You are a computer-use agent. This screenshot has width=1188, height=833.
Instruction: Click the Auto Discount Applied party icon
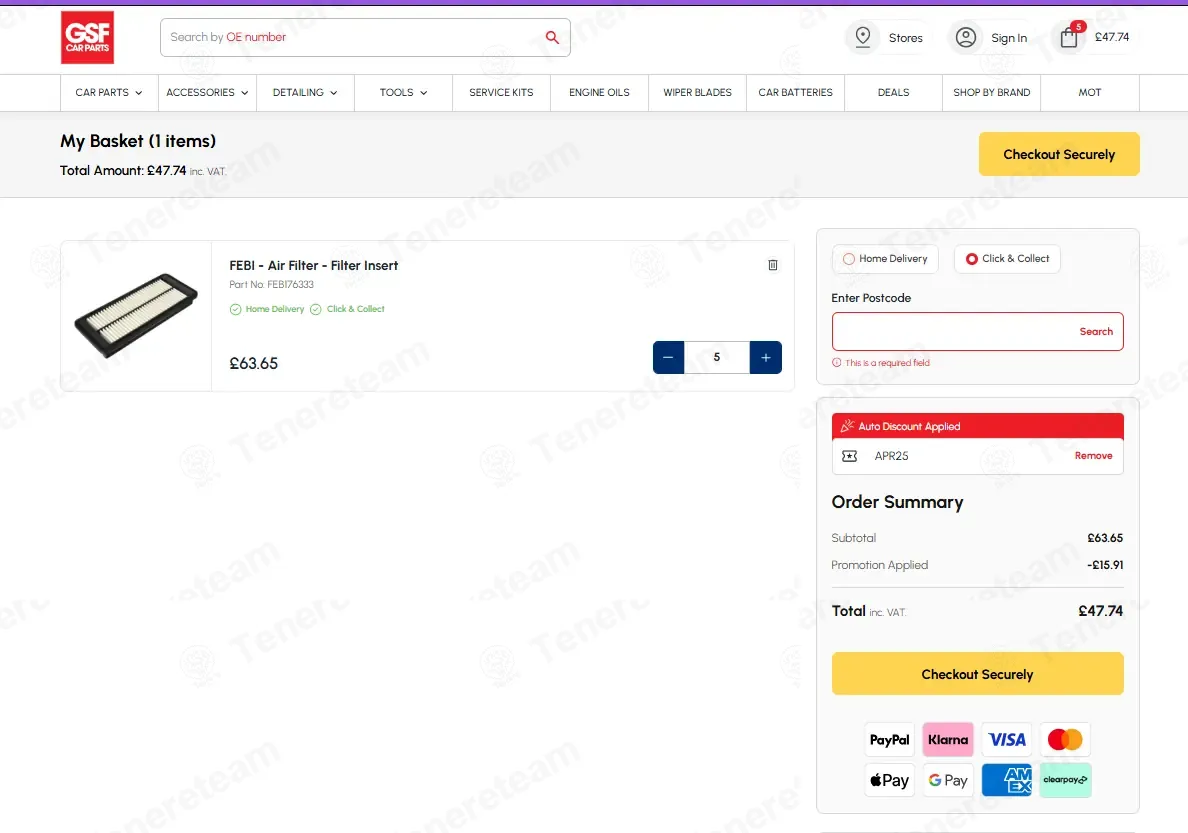[847, 426]
